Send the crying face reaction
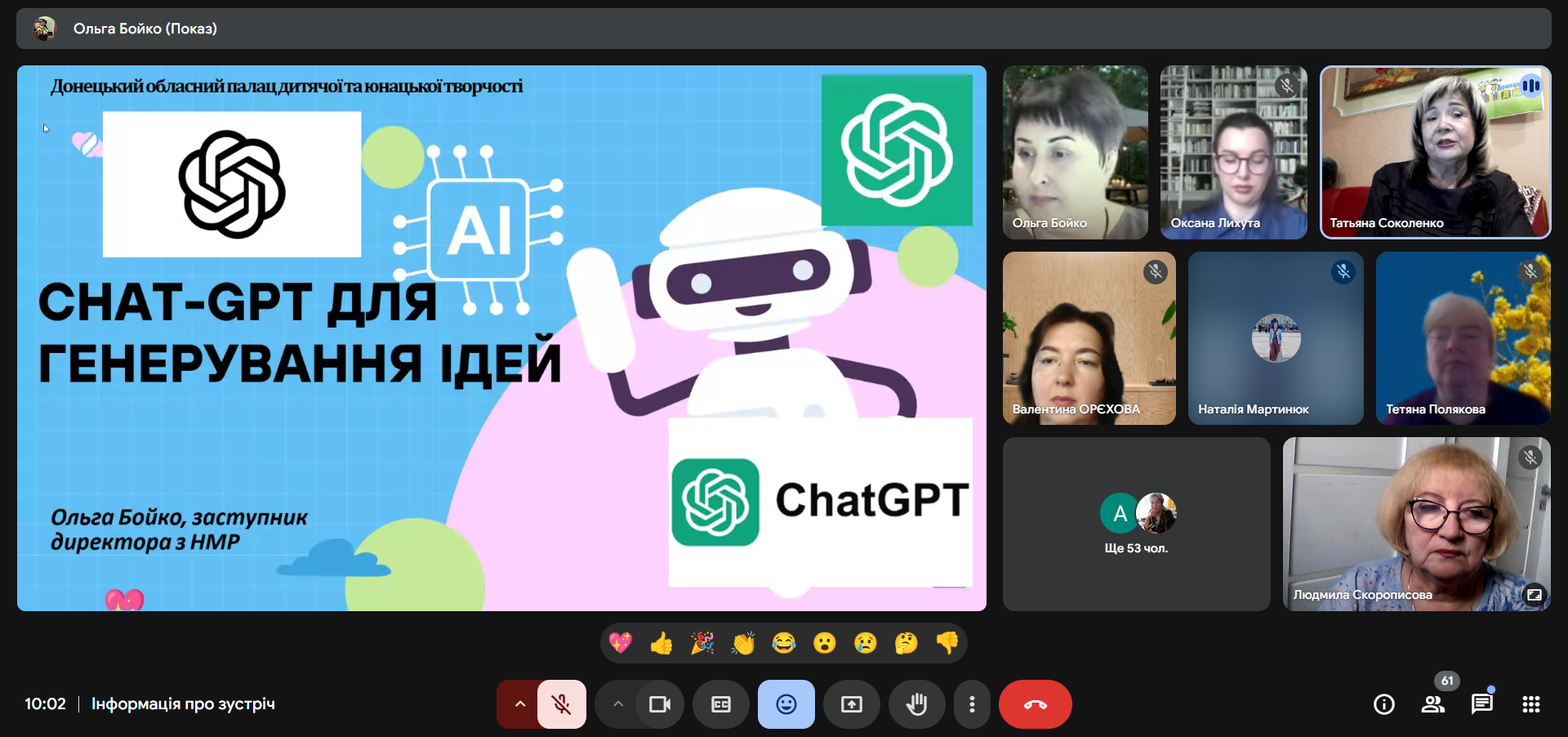This screenshot has width=1568, height=737. (x=866, y=643)
